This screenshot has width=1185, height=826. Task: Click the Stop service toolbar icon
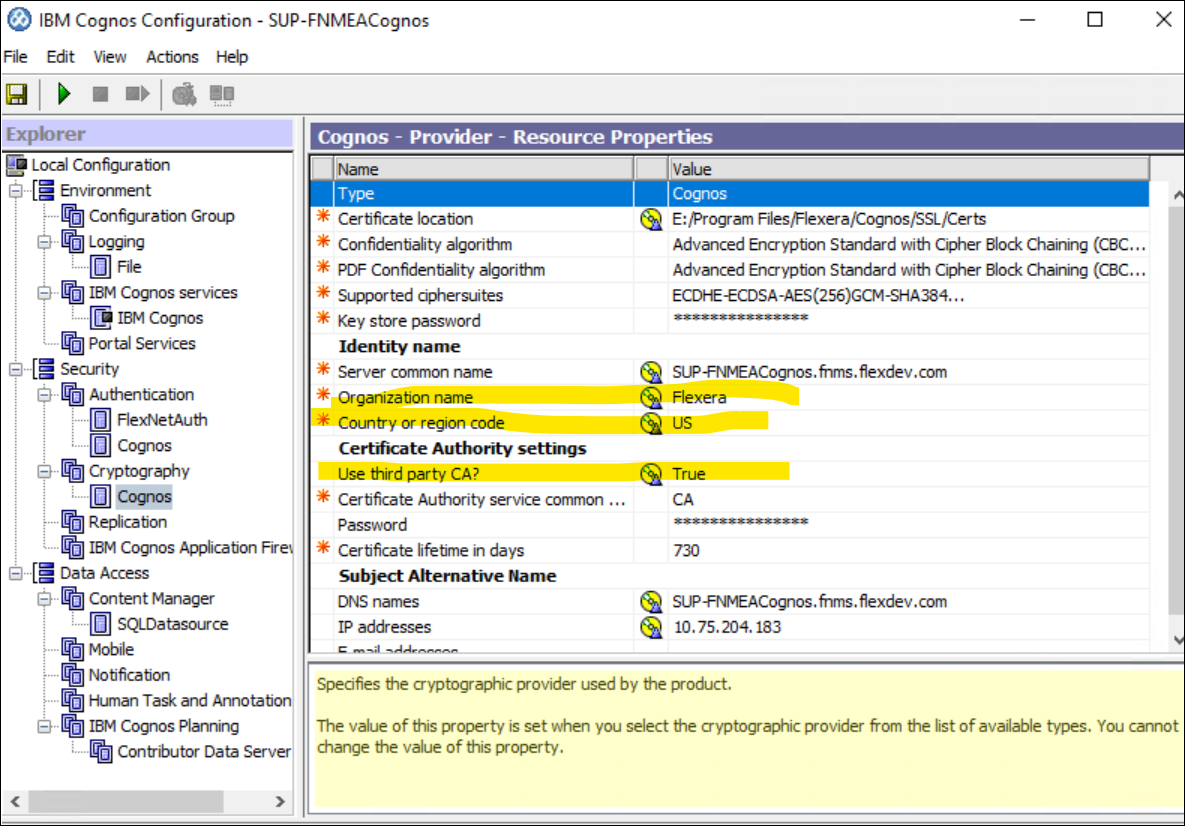pyautogui.click(x=100, y=94)
